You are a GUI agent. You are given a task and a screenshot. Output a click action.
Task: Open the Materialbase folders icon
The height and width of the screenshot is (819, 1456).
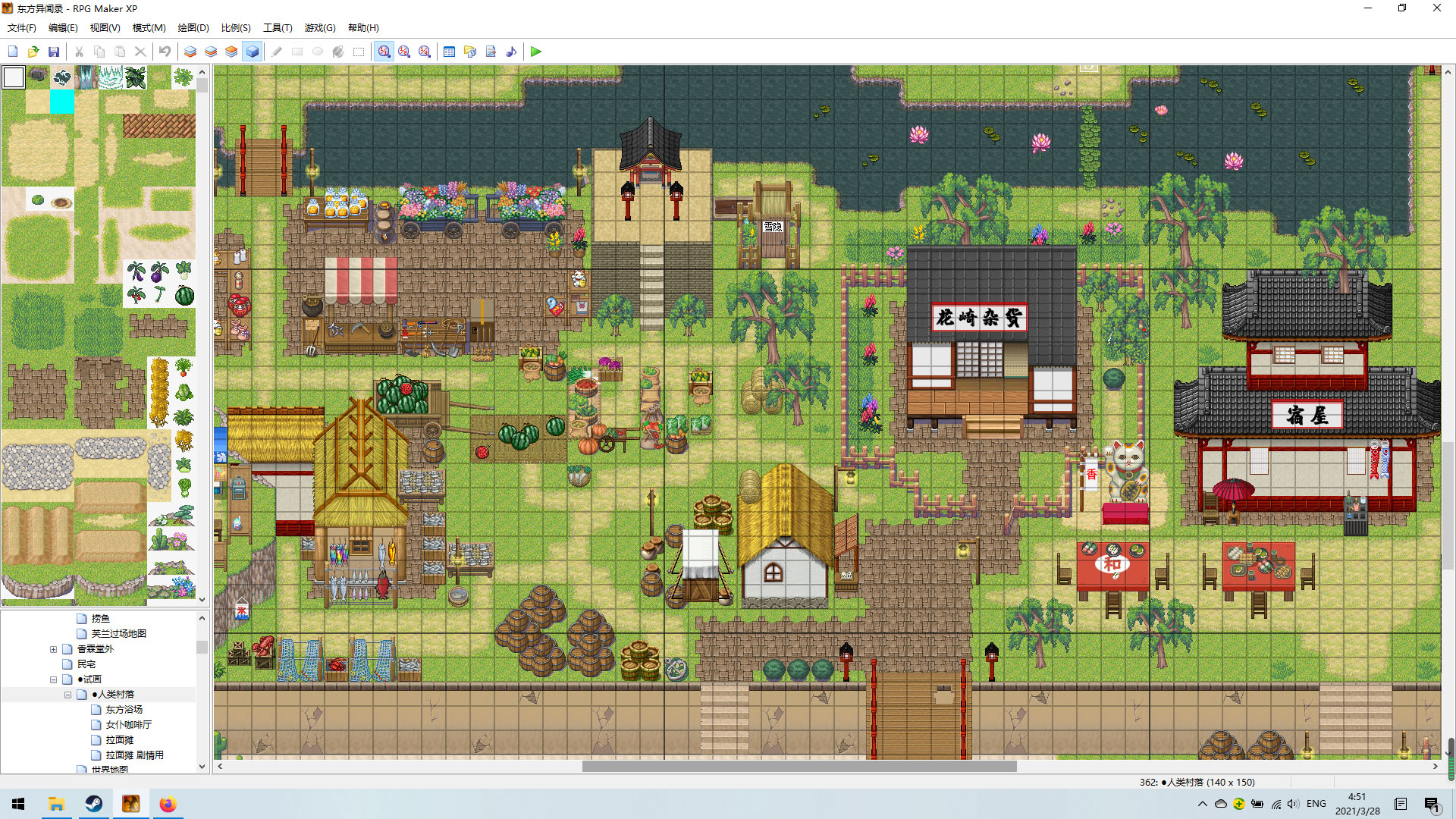[x=470, y=52]
